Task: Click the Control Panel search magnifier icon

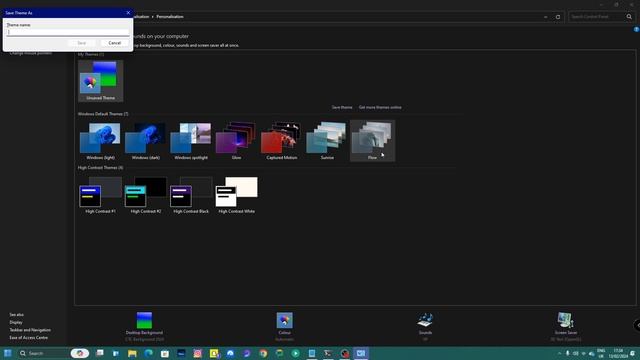Action: click(x=629, y=17)
